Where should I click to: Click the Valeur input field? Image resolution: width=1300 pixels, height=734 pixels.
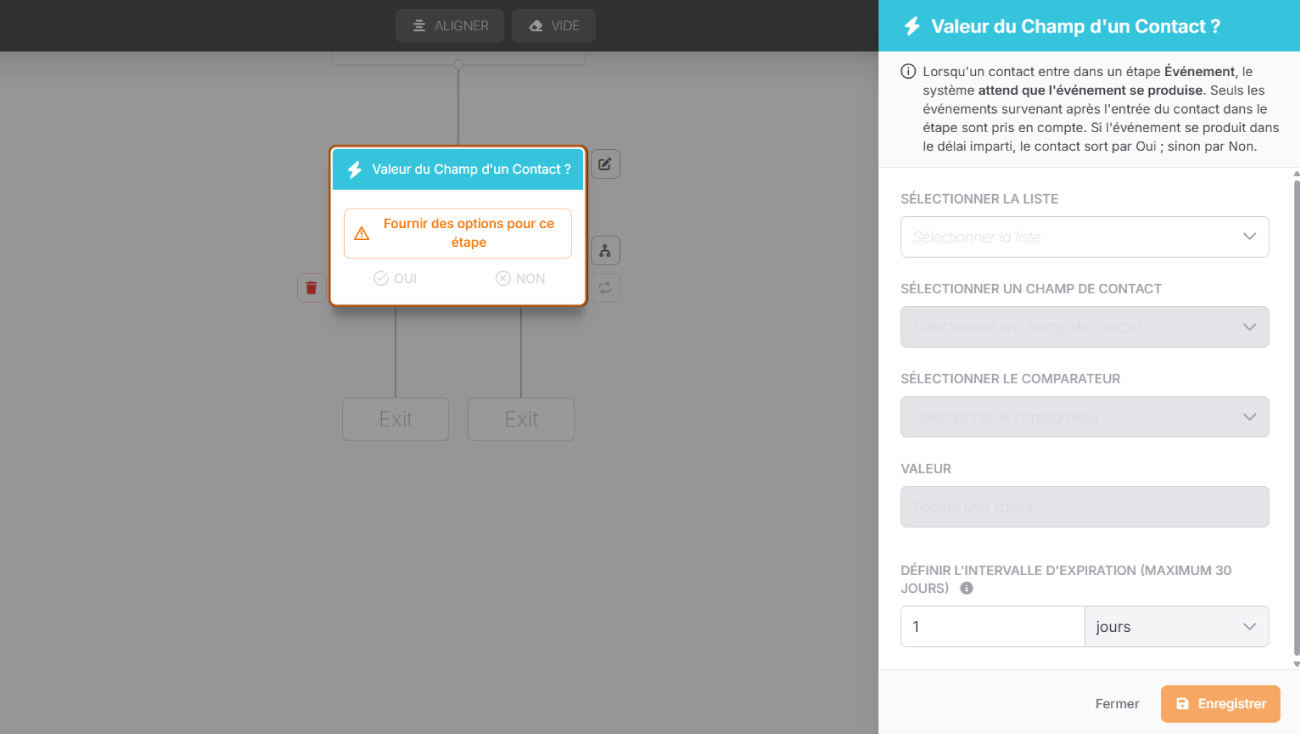click(x=1084, y=507)
